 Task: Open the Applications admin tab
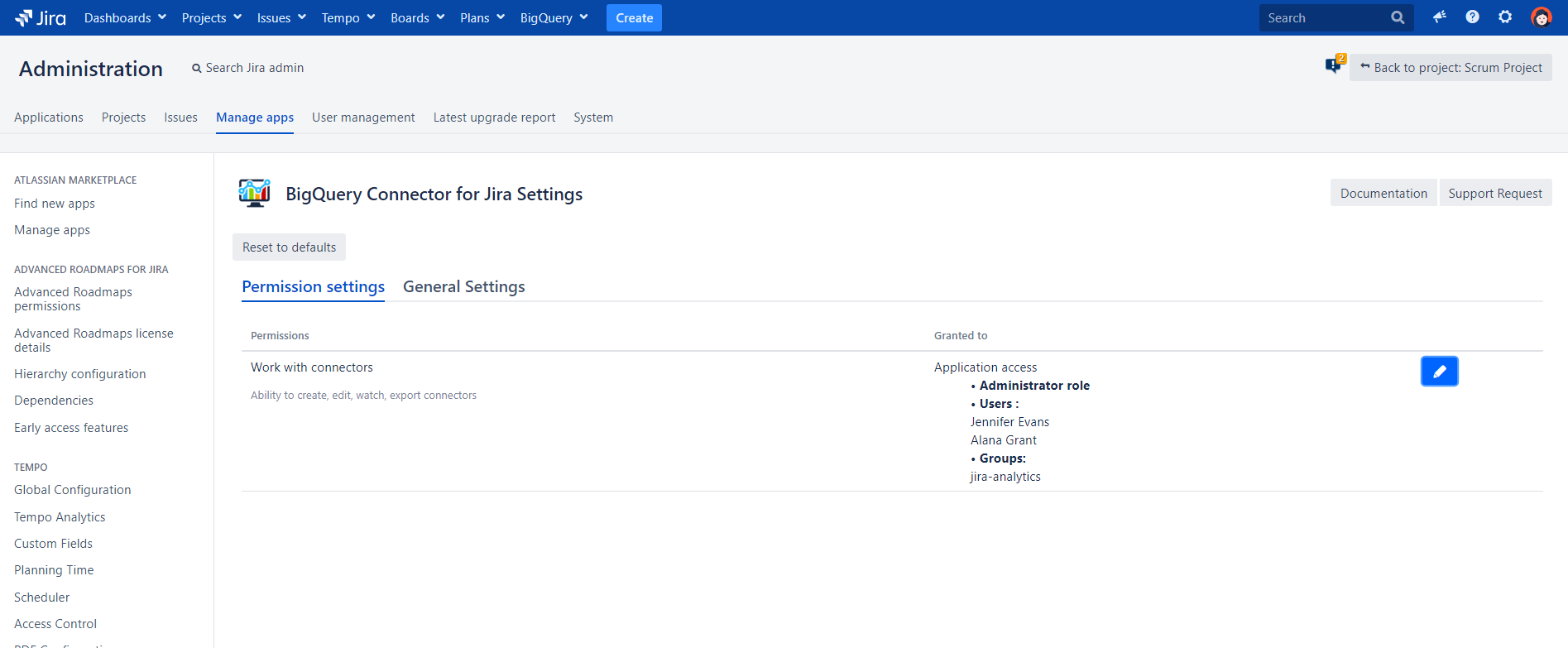49,118
